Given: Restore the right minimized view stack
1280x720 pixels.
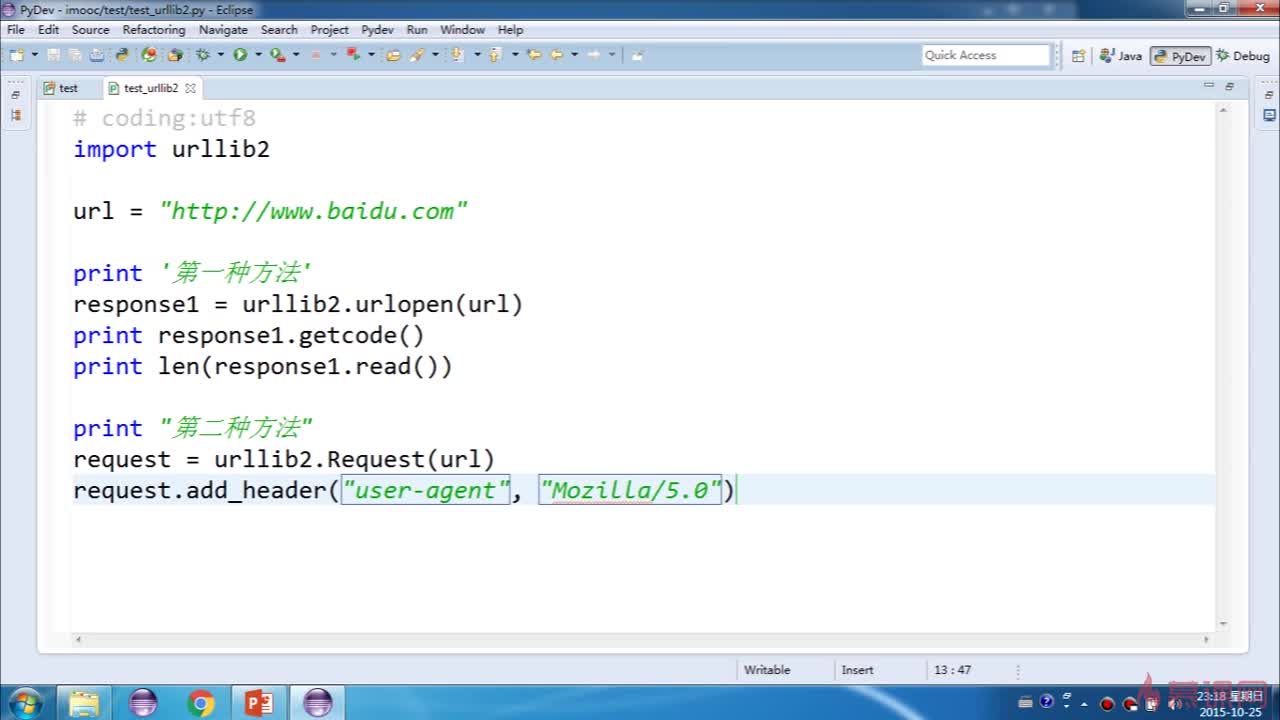Looking at the screenshot, I should coord(1268,95).
